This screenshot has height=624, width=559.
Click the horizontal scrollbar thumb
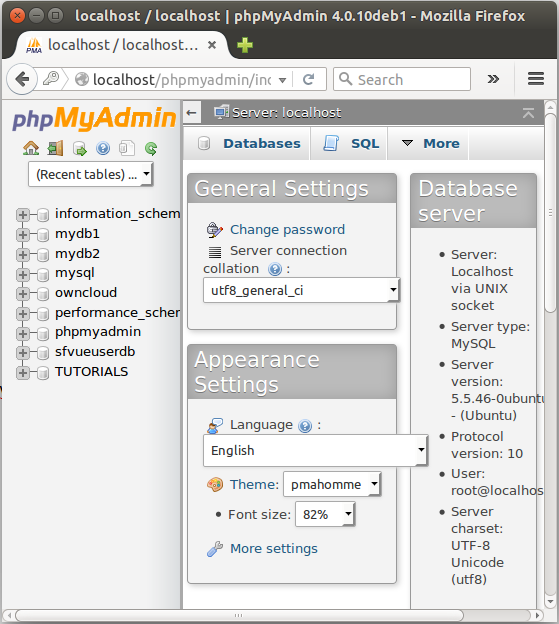tap(239, 615)
